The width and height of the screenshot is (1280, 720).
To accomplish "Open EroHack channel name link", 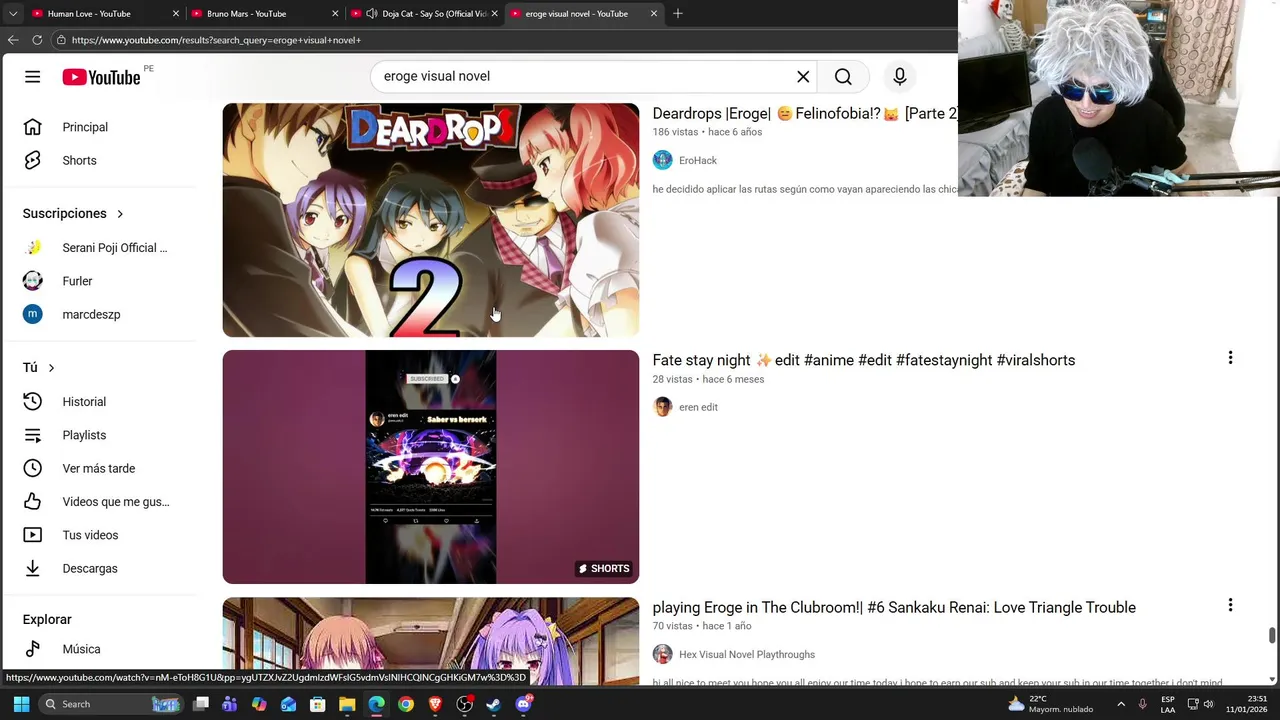I will click(x=698, y=160).
